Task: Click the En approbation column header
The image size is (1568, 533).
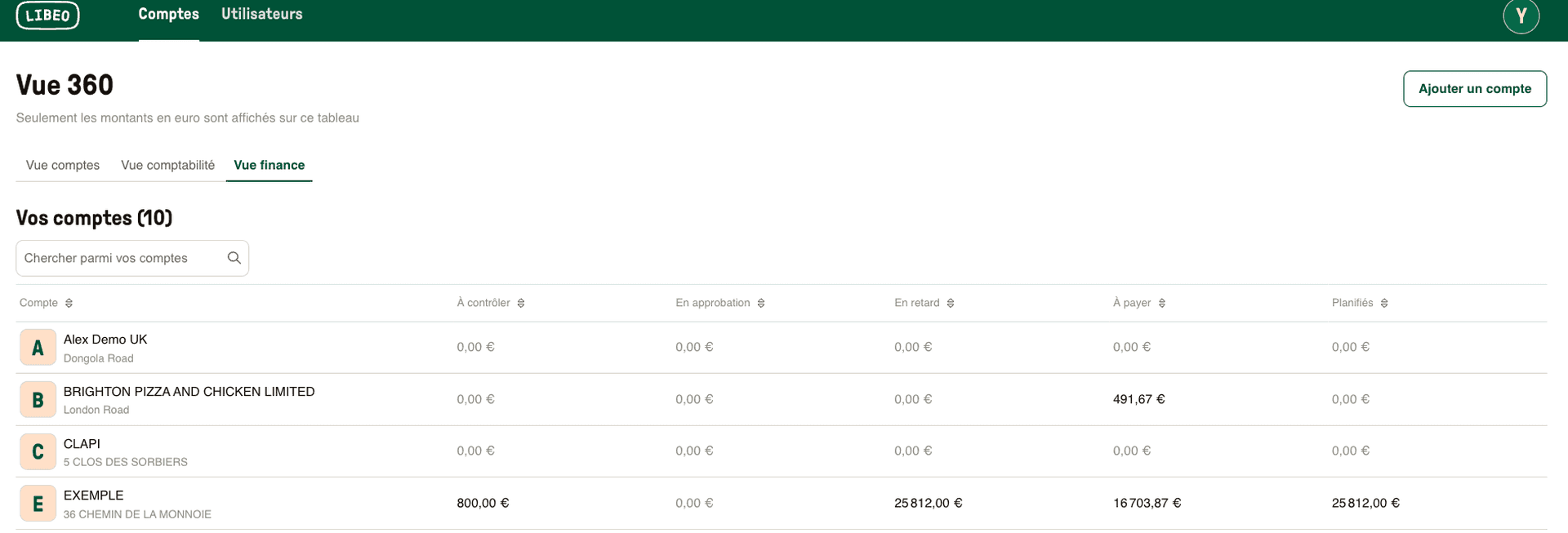Action: click(x=712, y=303)
